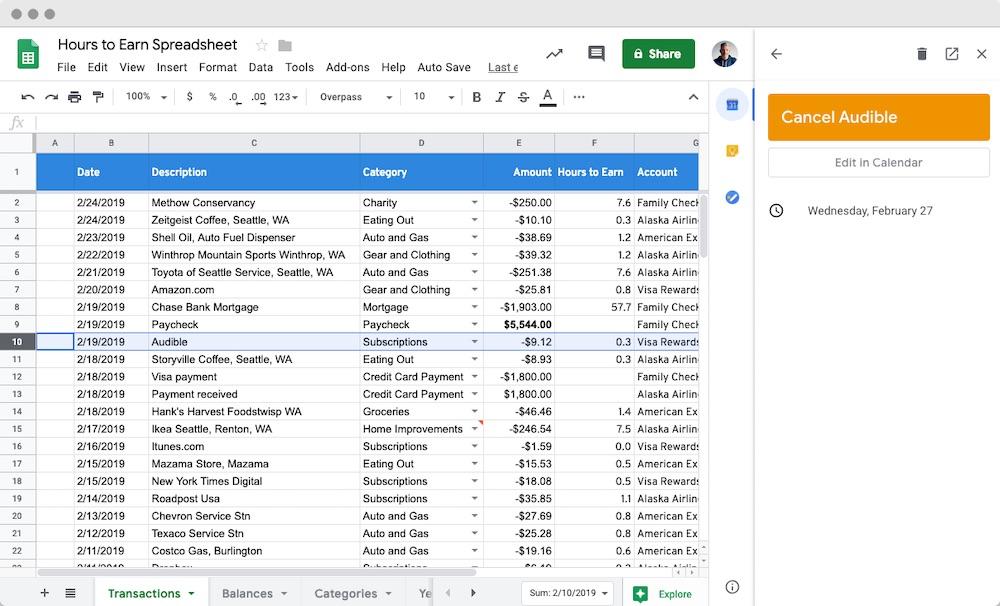Open Tasks in the side panel
This screenshot has height=606, width=1000.
(732, 198)
